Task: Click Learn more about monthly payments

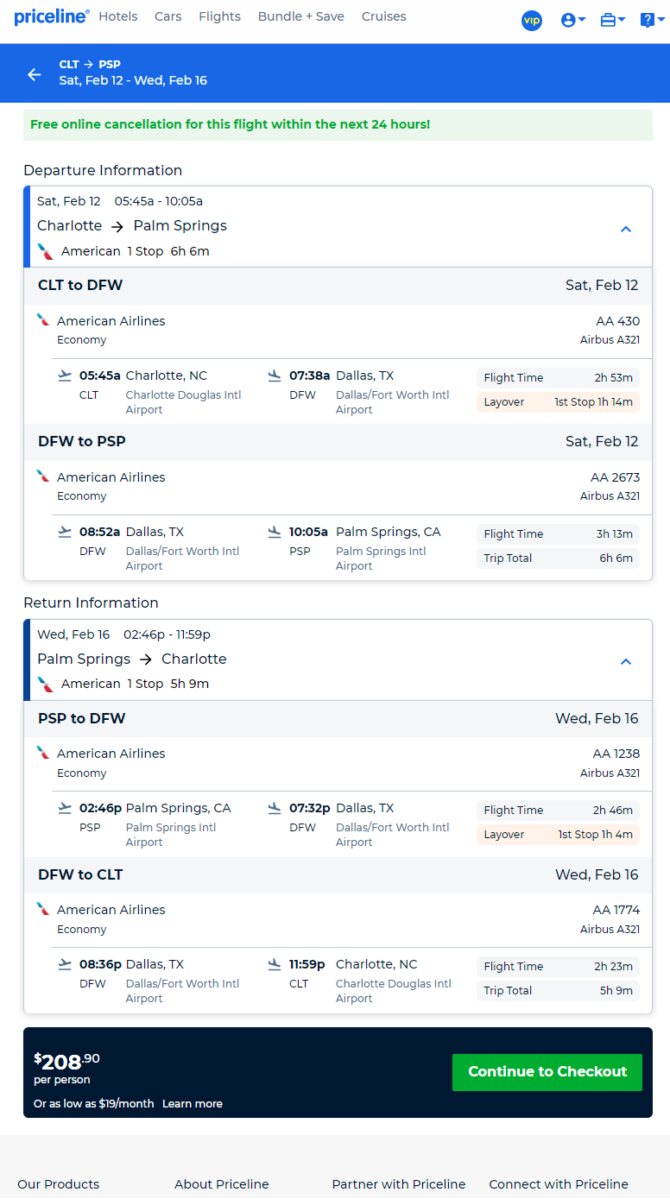Action: pyautogui.click(x=192, y=1103)
